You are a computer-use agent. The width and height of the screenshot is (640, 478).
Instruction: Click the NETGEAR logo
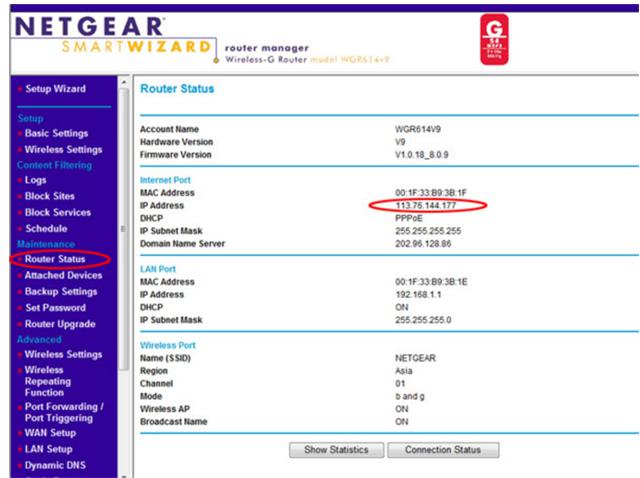click(89, 27)
